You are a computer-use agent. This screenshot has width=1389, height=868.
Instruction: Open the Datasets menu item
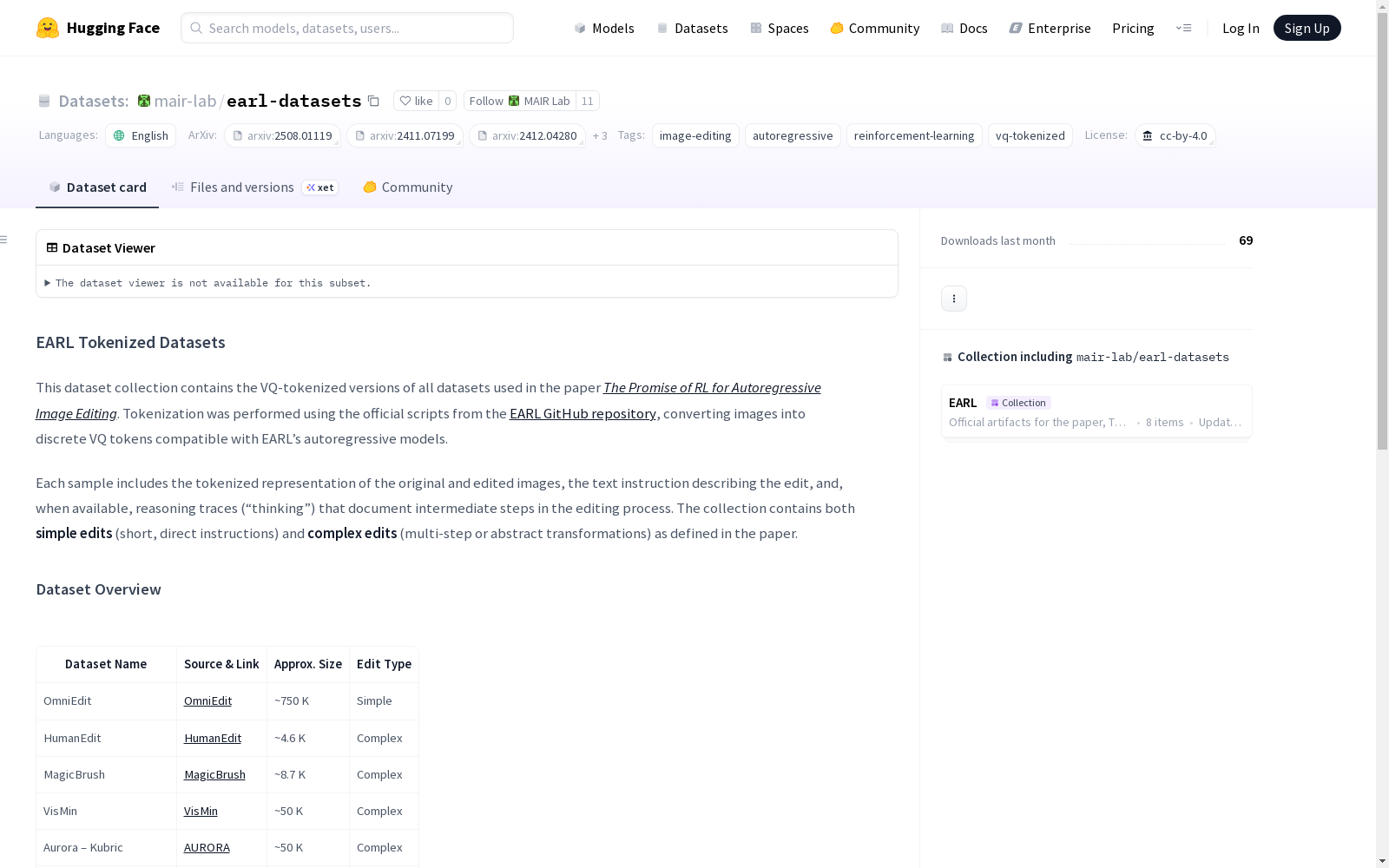(692, 28)
